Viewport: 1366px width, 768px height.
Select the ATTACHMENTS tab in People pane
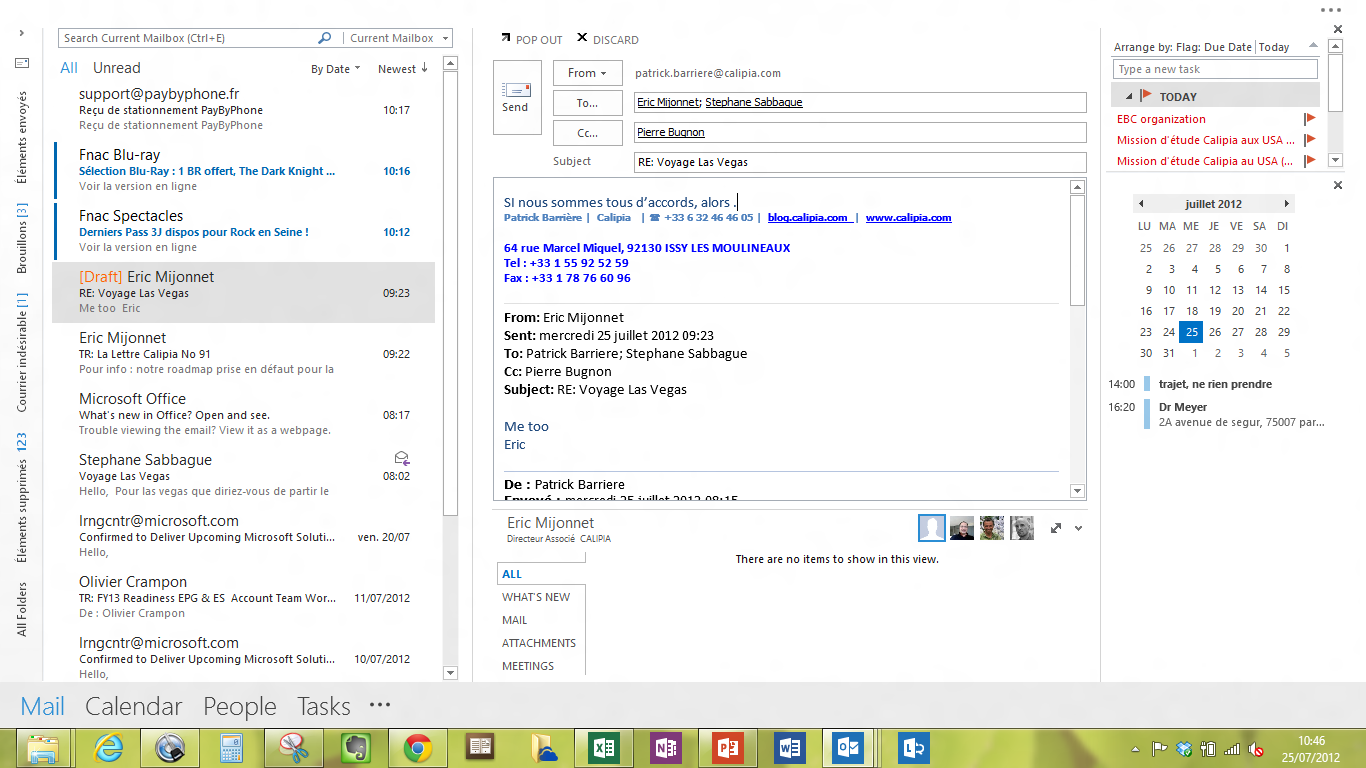538,643
